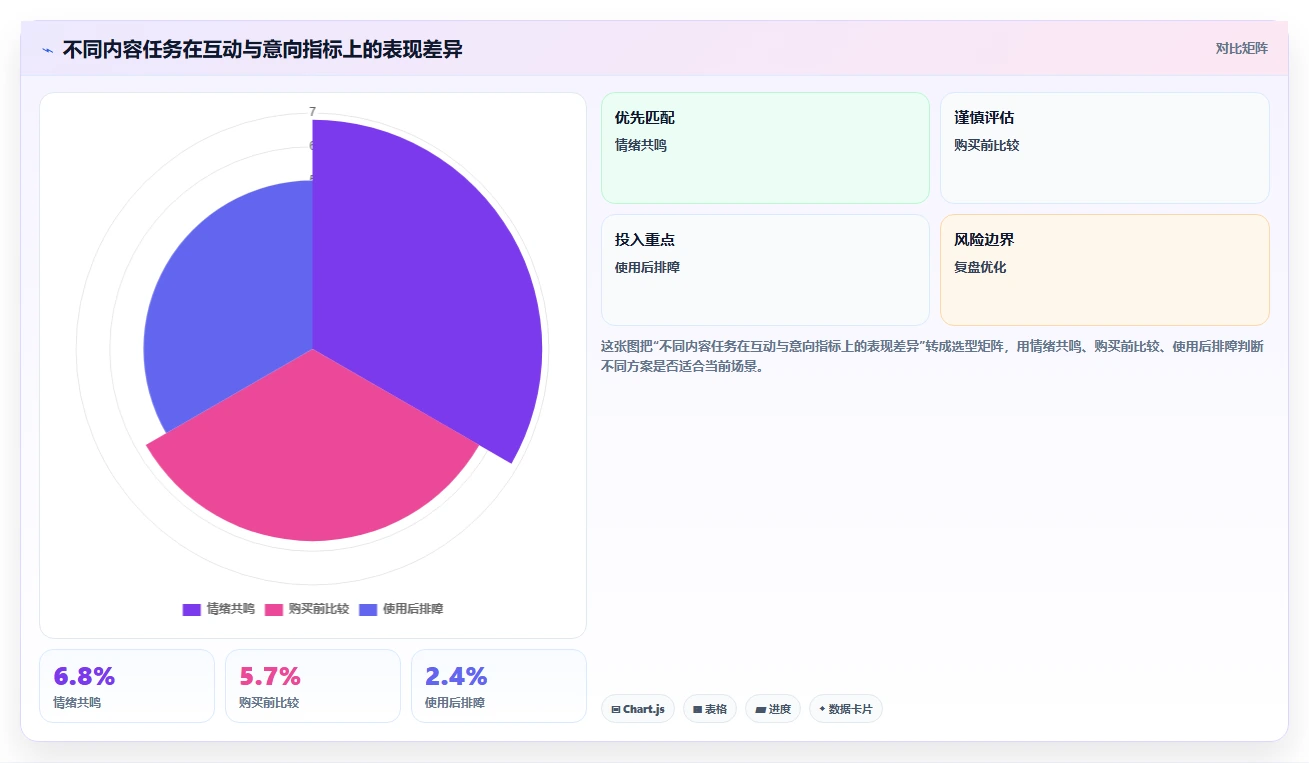Select the Chart.js tag chip
Screen dimensions: 1309x763
(x=638, y=709)
